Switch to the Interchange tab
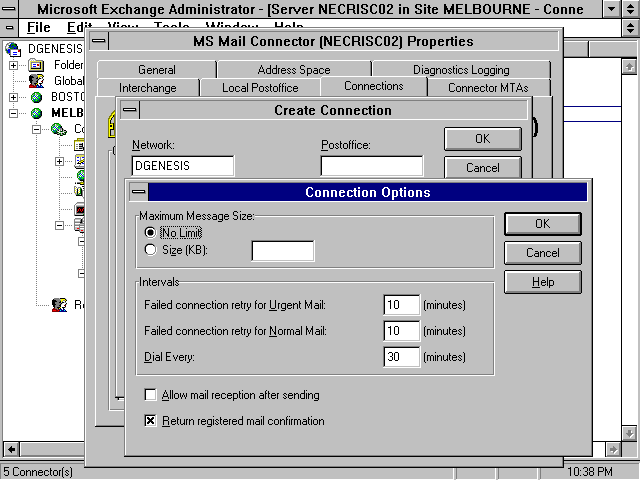 tap(148, 88)
